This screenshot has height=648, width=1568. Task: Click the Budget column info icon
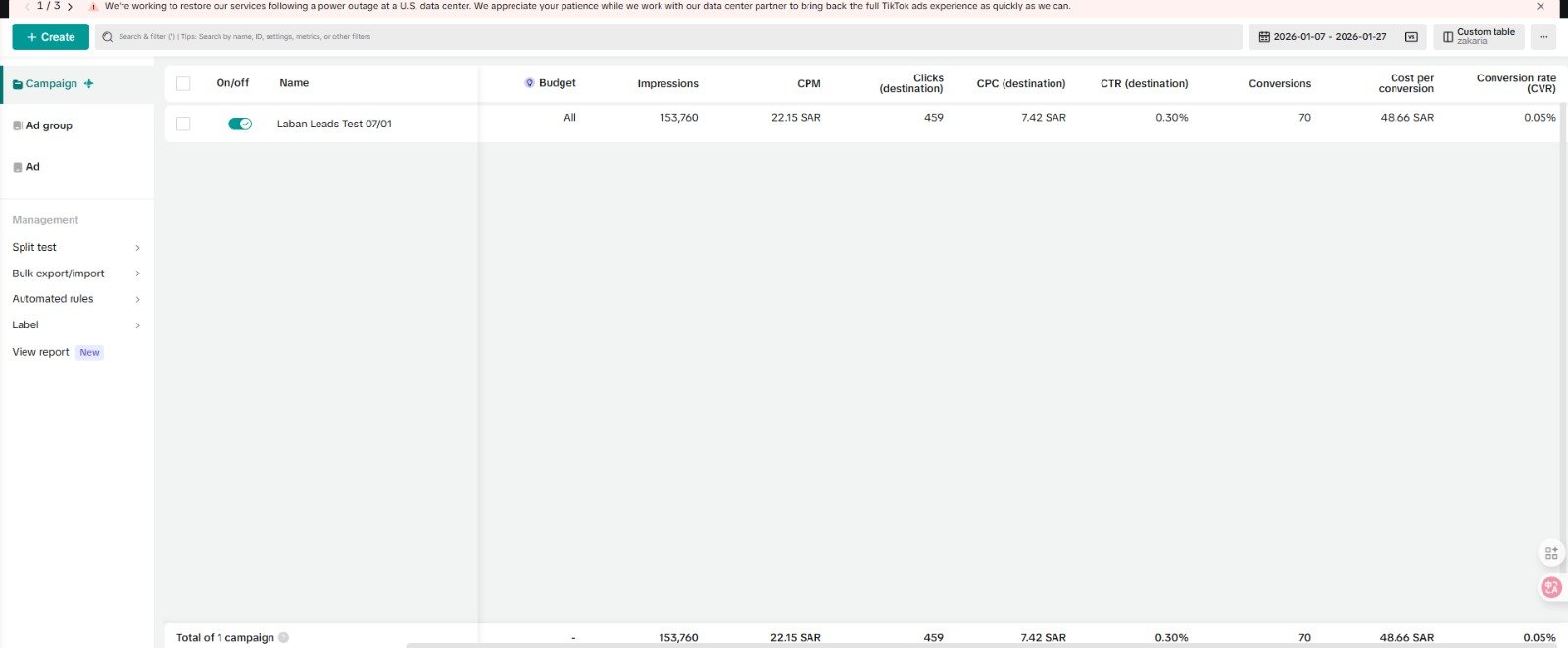[x=530, y=83]
